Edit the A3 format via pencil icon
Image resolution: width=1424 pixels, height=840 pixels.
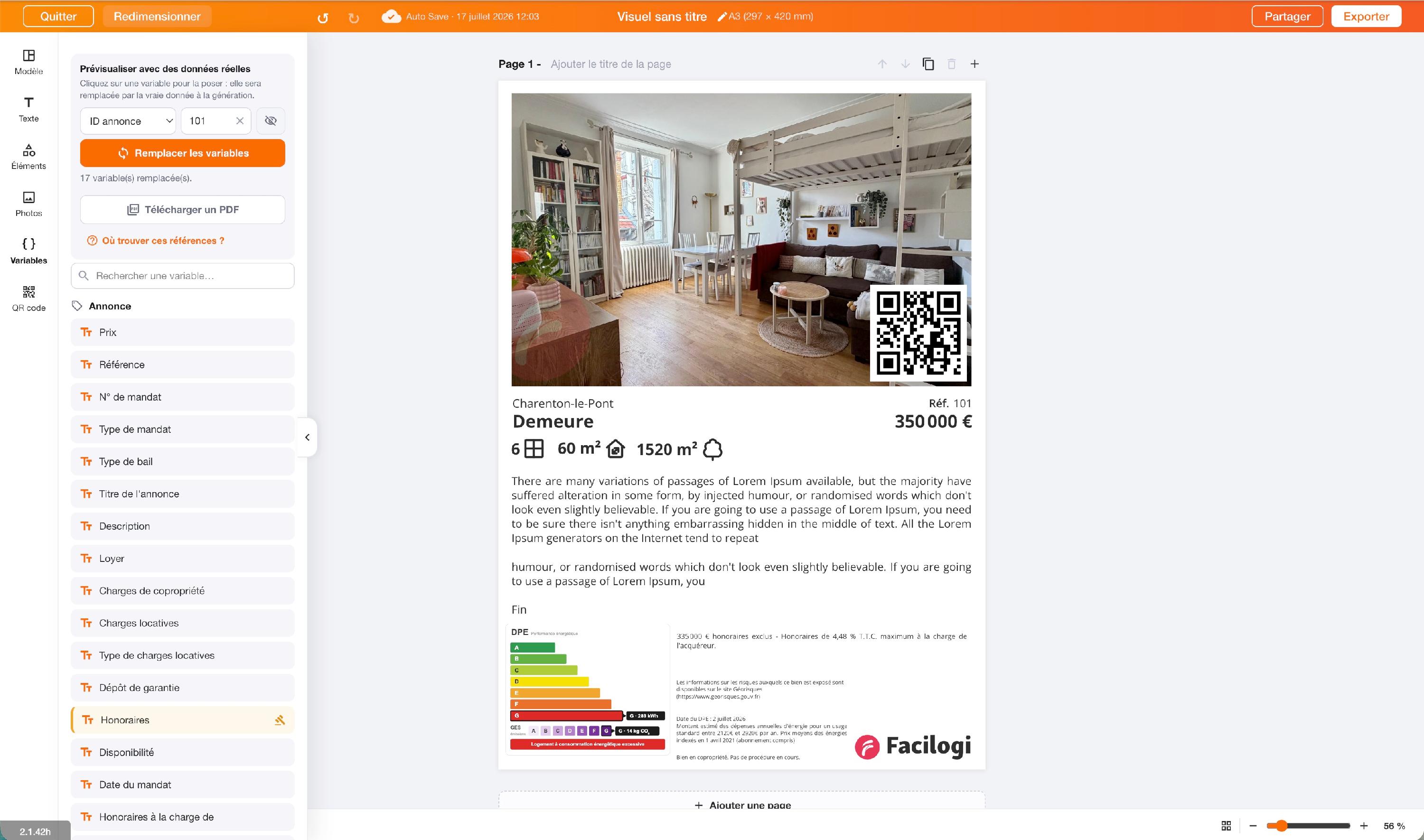coord(721,17)
